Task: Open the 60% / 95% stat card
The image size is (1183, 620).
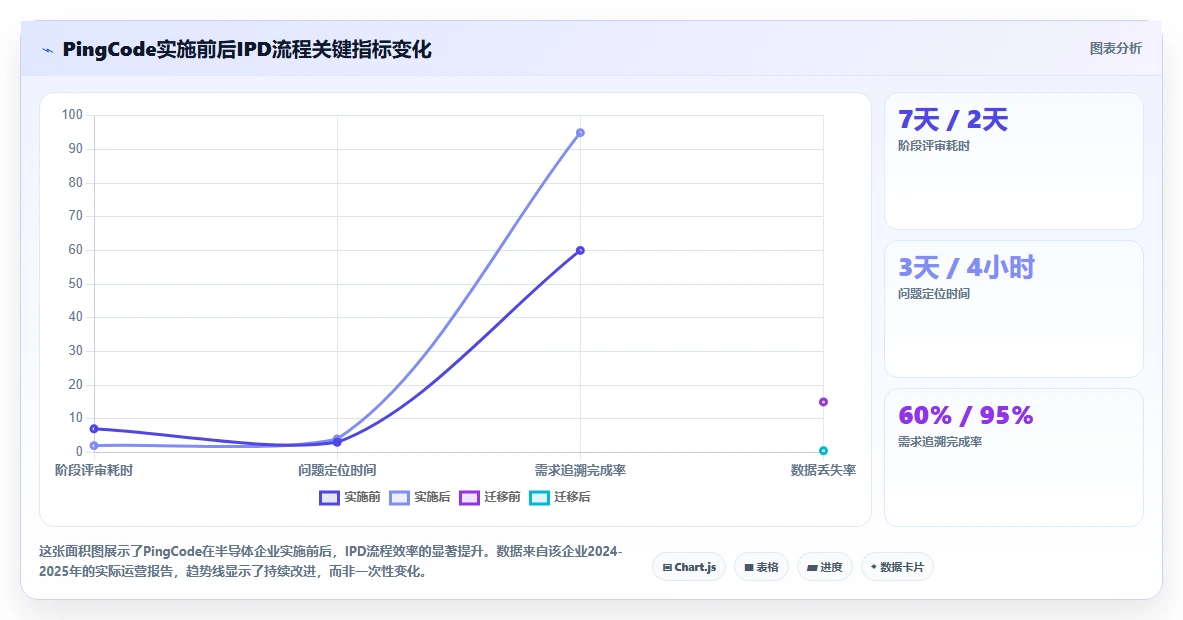Action: pyautogui.click(x=1013, y=457)
